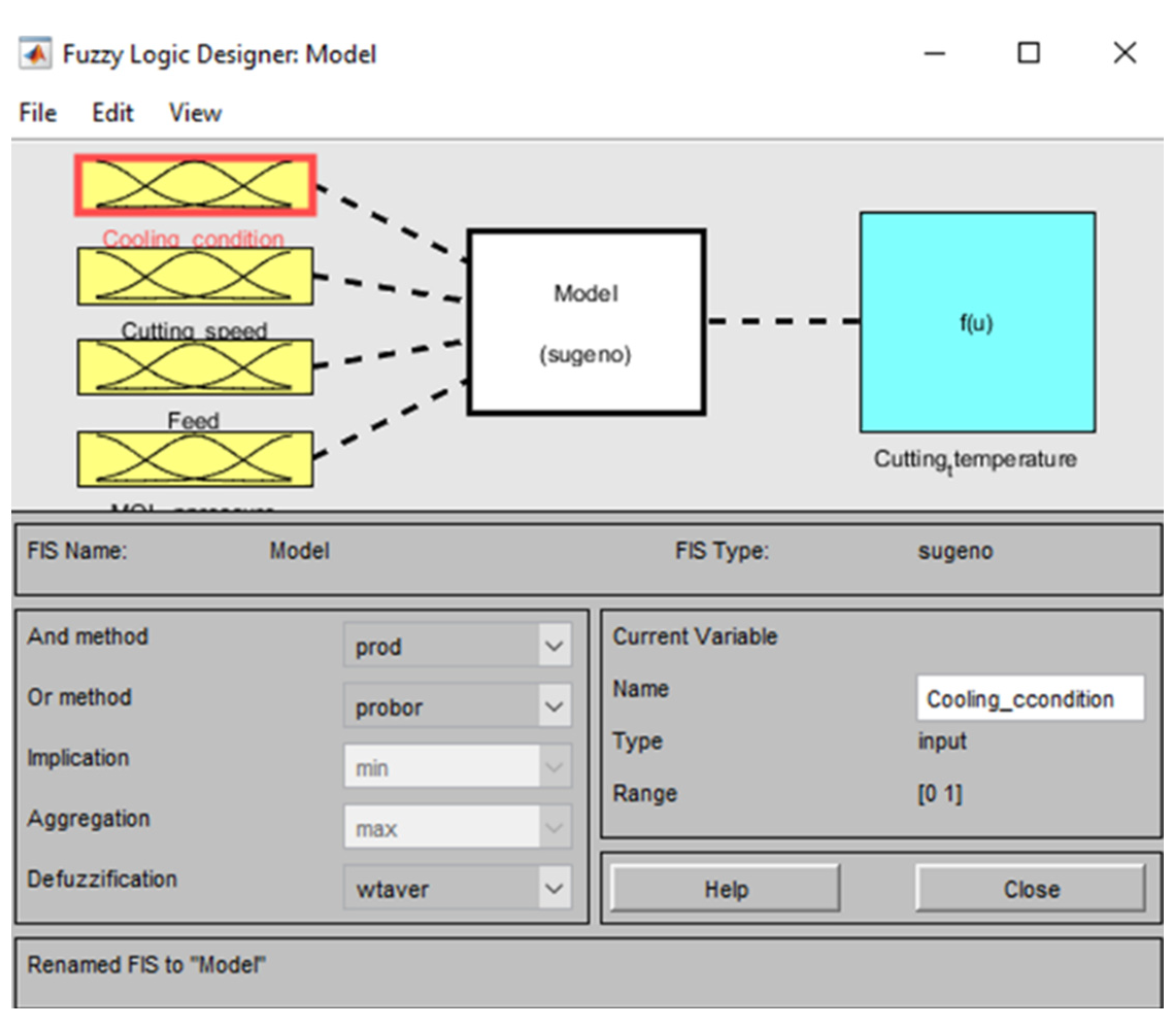Viewport: 1176px width, 1023px height.
Task: Open the View menu
Action: (x=195, y=112)
